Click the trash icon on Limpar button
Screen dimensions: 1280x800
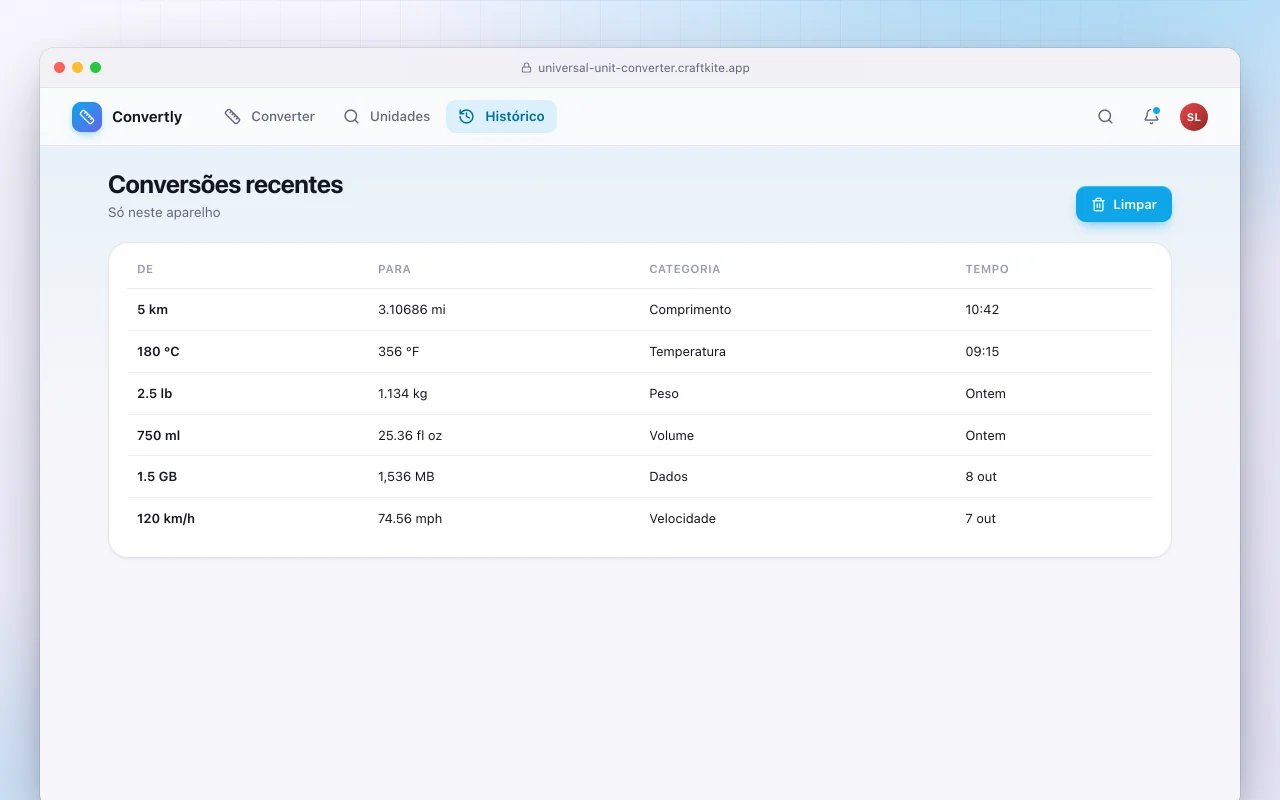coord(1098,204)
